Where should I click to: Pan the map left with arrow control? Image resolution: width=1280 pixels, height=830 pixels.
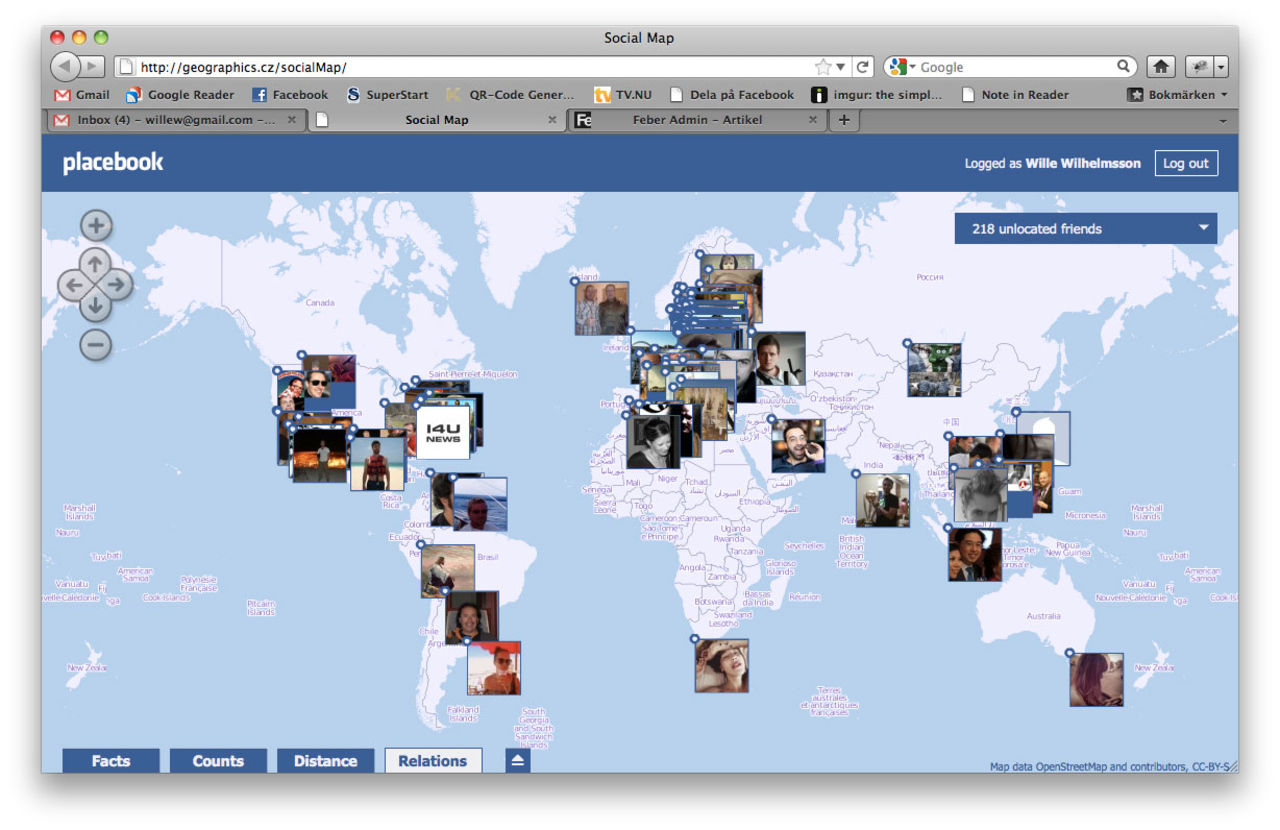(72, 285)
